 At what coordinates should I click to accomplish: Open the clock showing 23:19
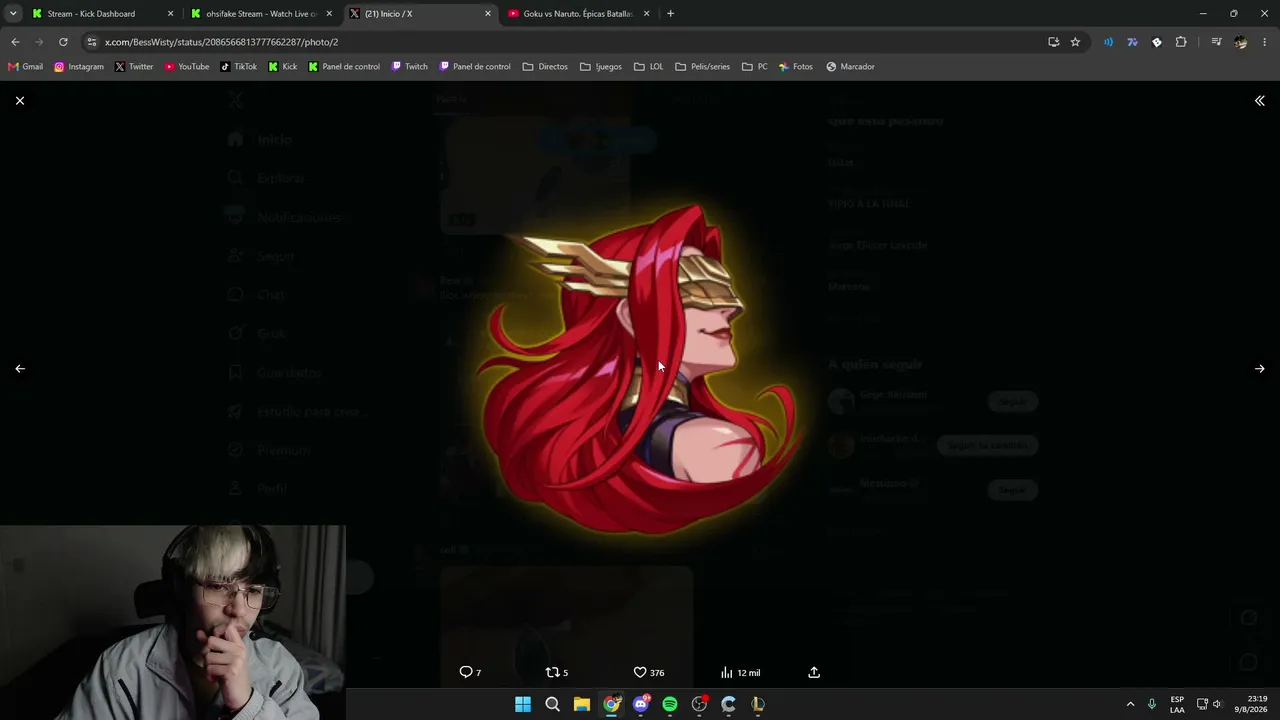coord(1249,704)
